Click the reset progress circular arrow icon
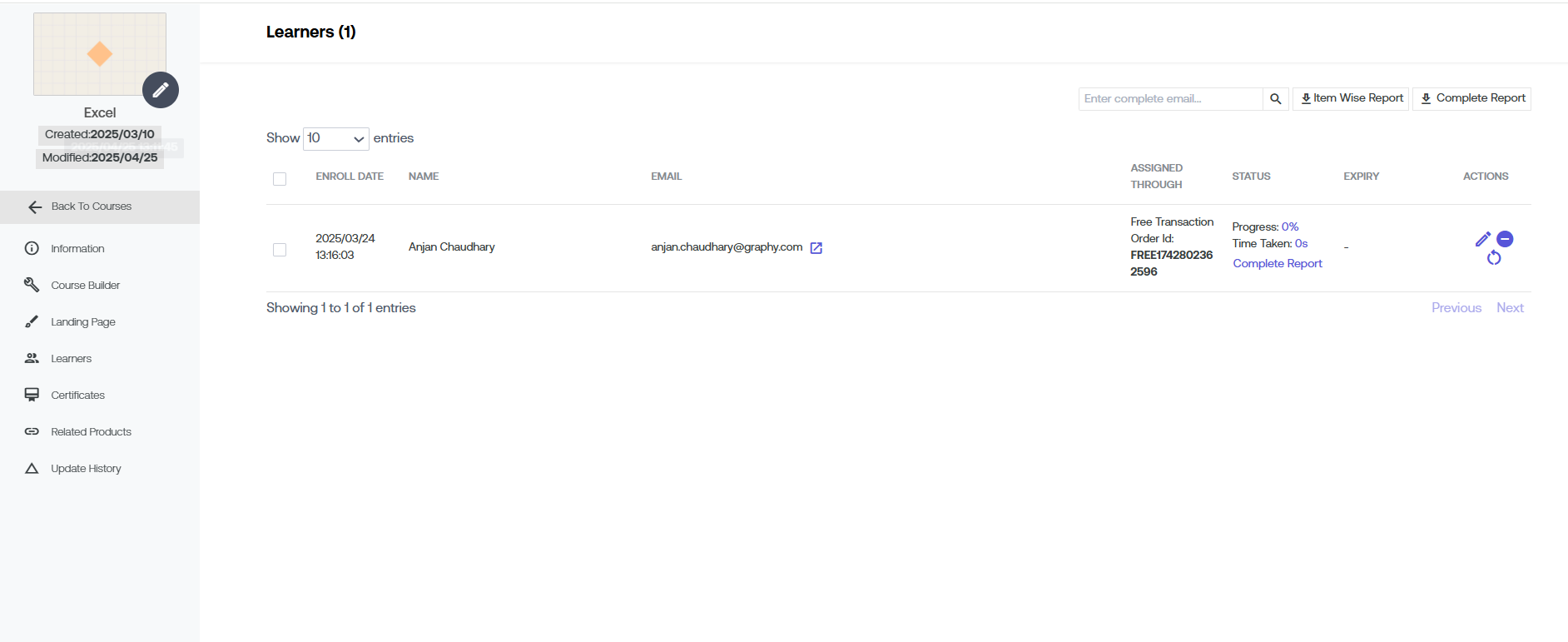The height and width of the screenshot is (642, 1568). (x=1494, y=258)
